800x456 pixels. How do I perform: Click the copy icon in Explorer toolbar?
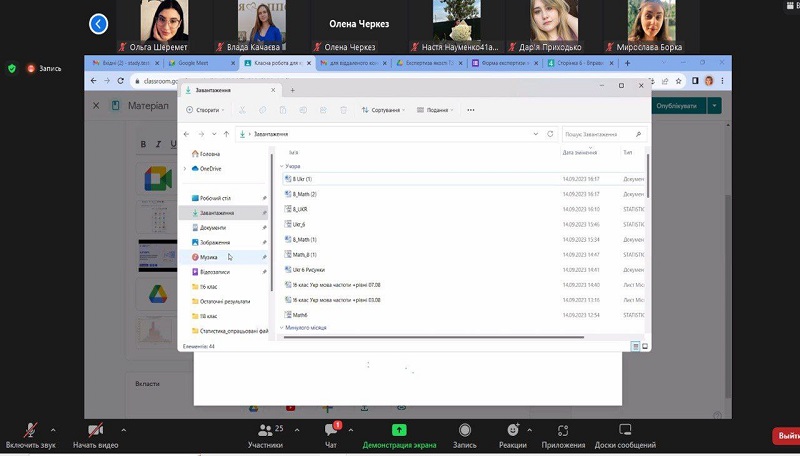(262, 110)
